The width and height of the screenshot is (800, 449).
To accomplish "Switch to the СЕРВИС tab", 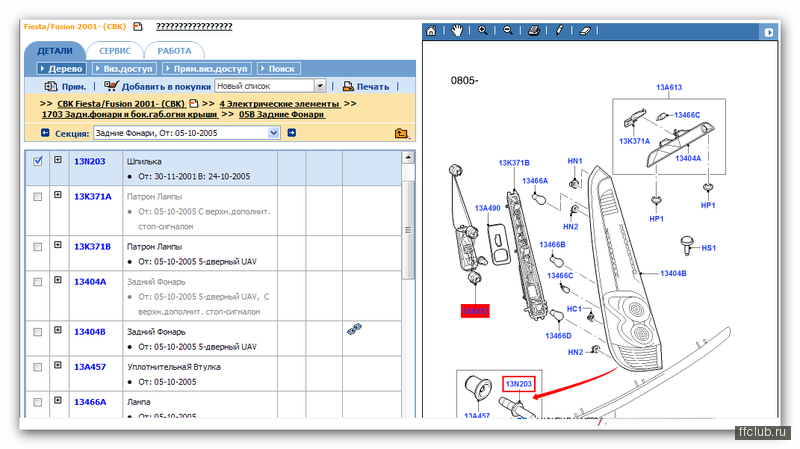I will [x=115, y=51].
